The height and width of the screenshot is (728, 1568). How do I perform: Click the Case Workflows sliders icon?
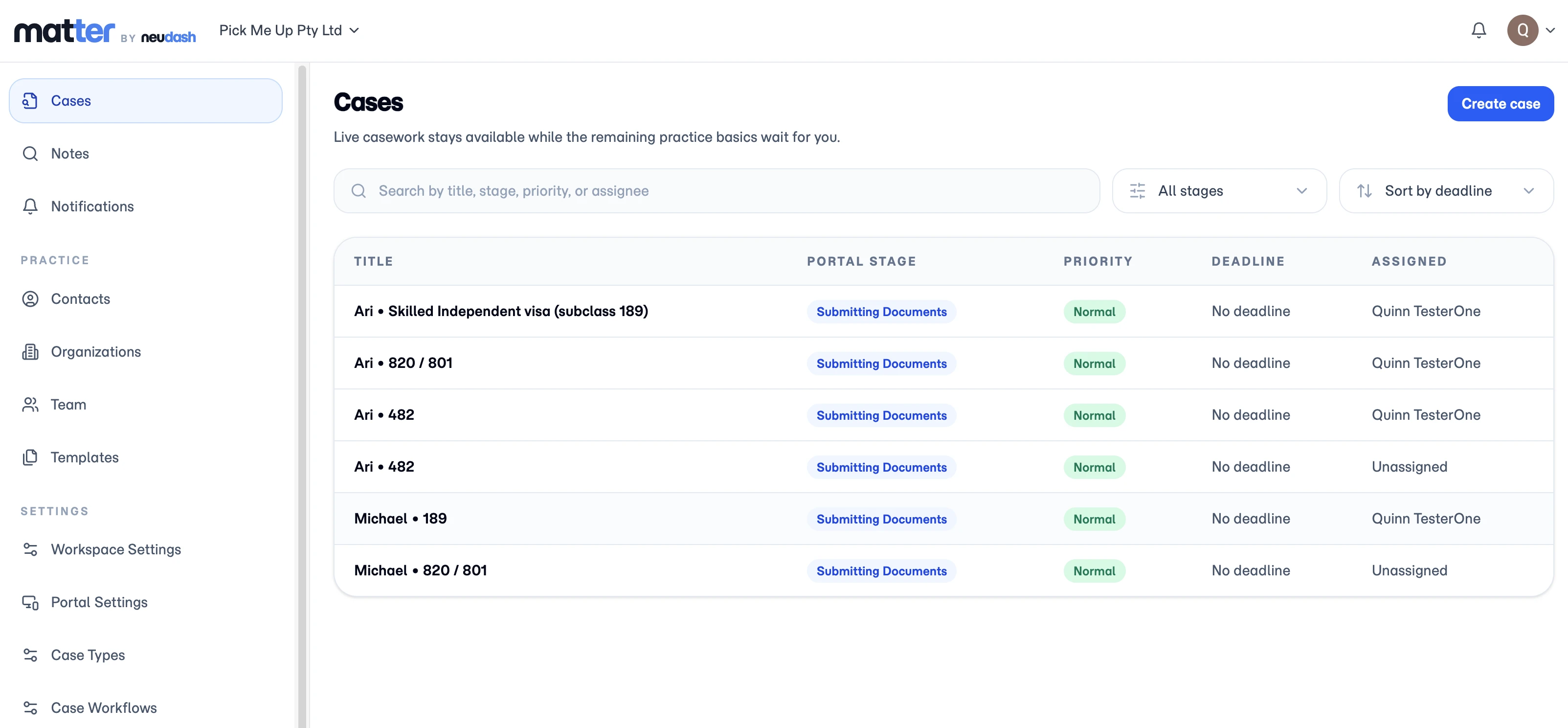[x=30, y=708]
